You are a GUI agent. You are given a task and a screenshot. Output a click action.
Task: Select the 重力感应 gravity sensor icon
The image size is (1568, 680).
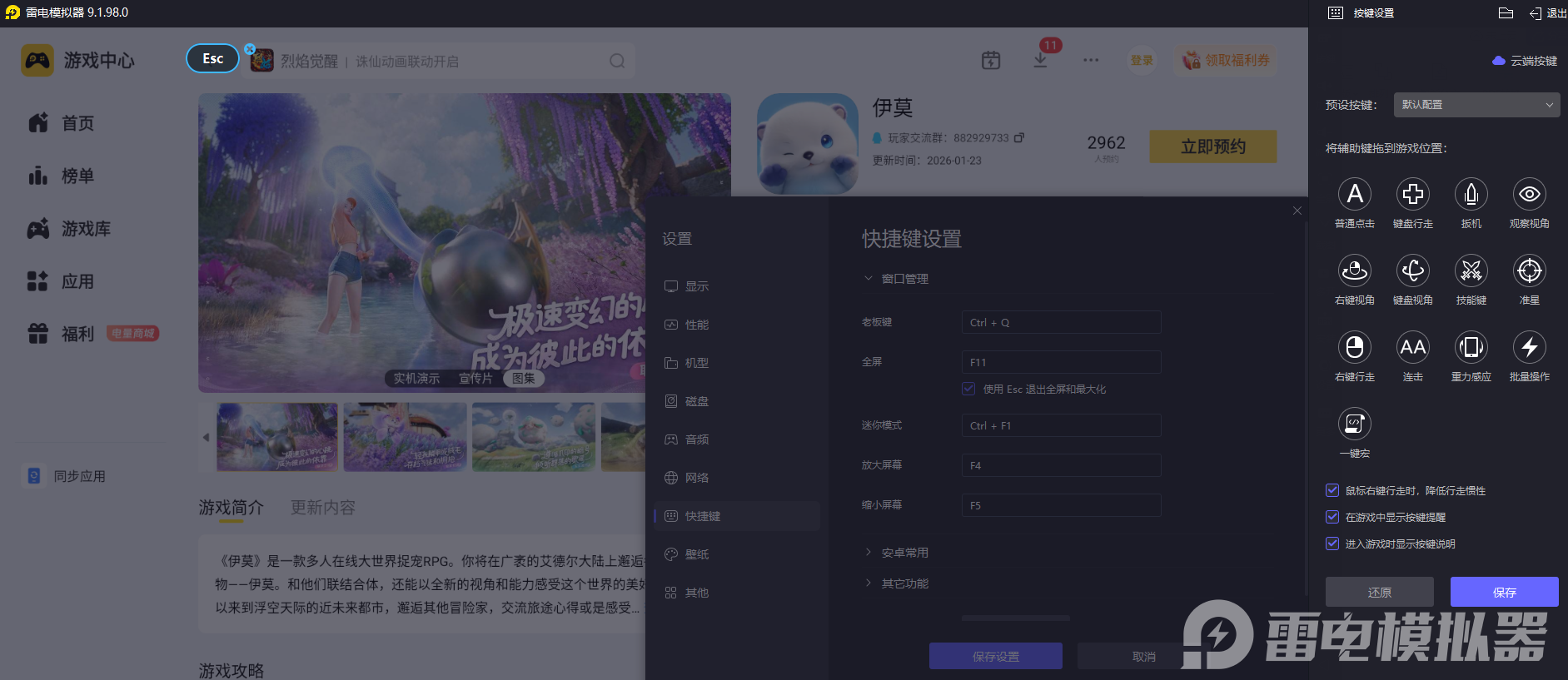(1471, 347)
